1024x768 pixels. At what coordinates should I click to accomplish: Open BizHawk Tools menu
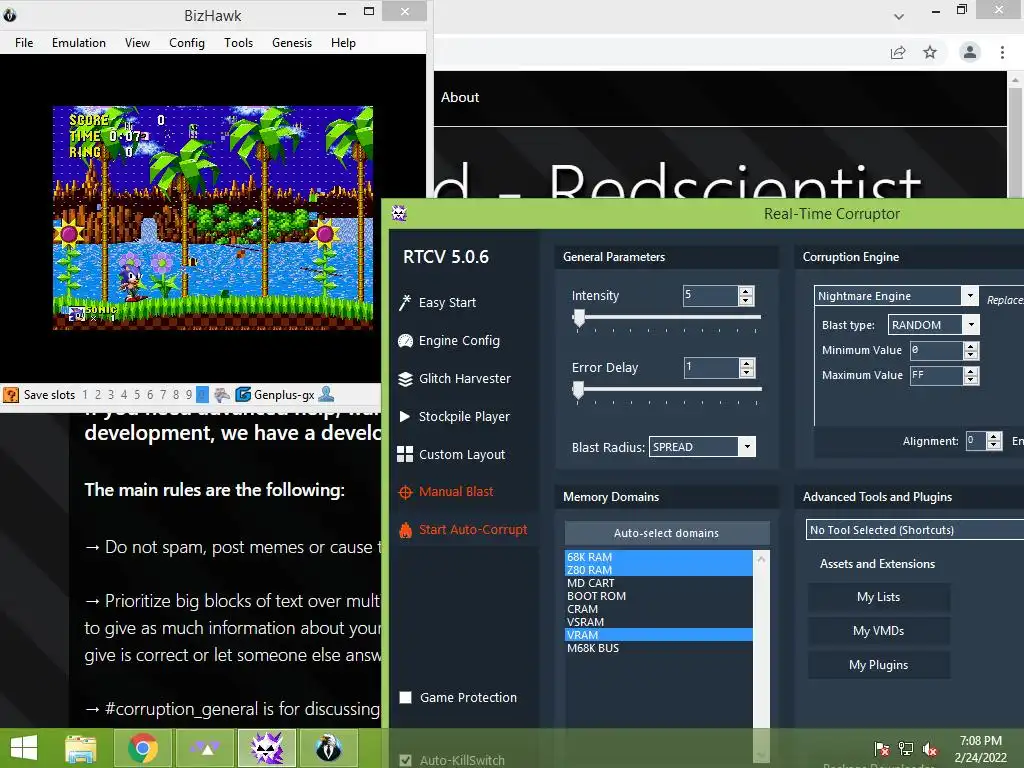(x=238, y=42)
